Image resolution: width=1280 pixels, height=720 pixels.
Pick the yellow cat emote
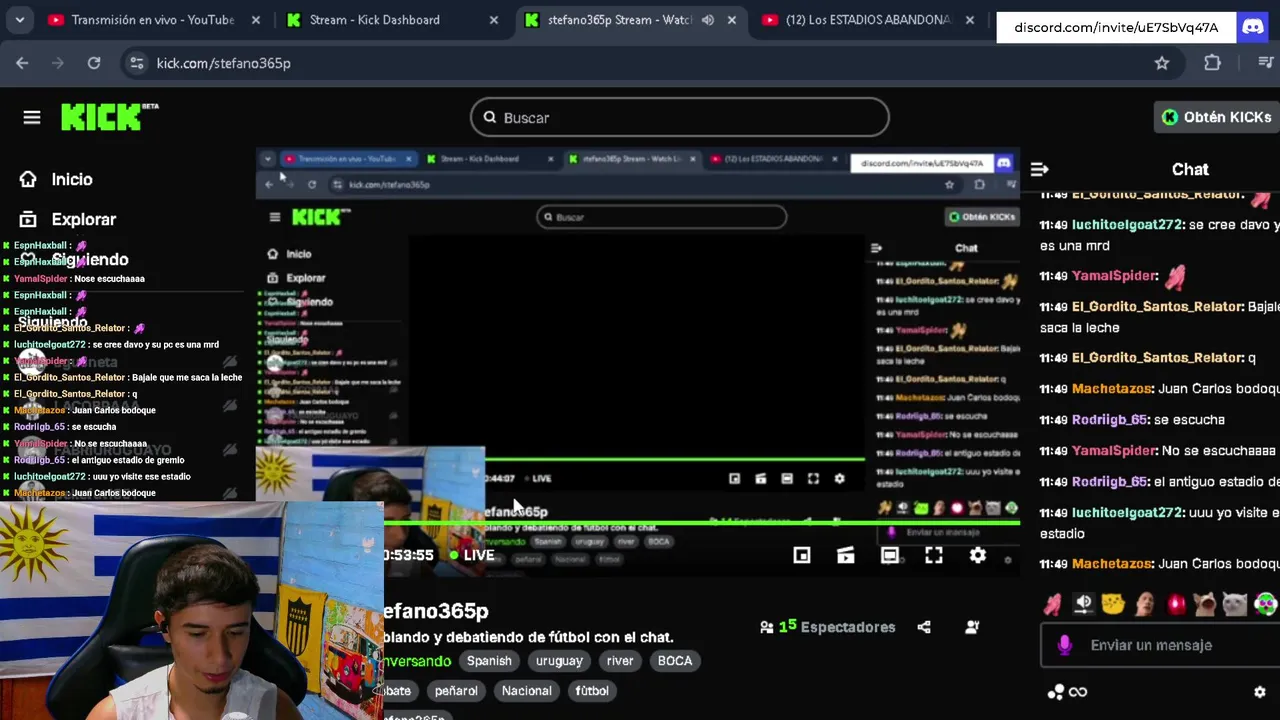(x=1113, y=604)
